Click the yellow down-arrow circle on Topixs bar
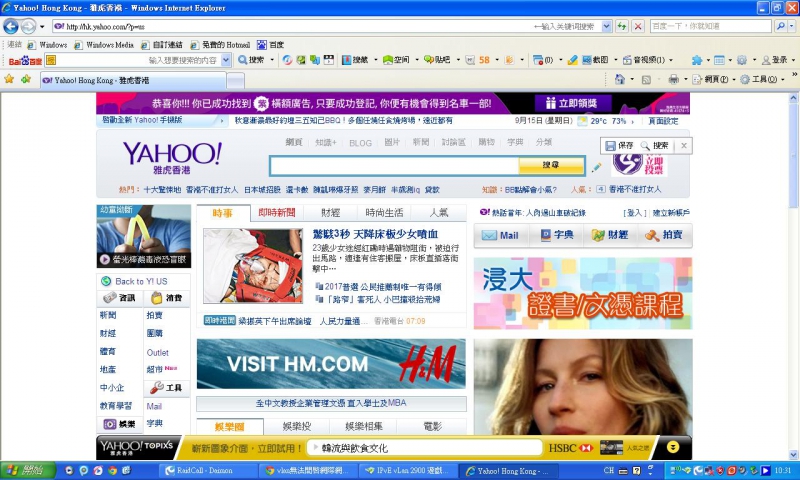 (673, 447)
